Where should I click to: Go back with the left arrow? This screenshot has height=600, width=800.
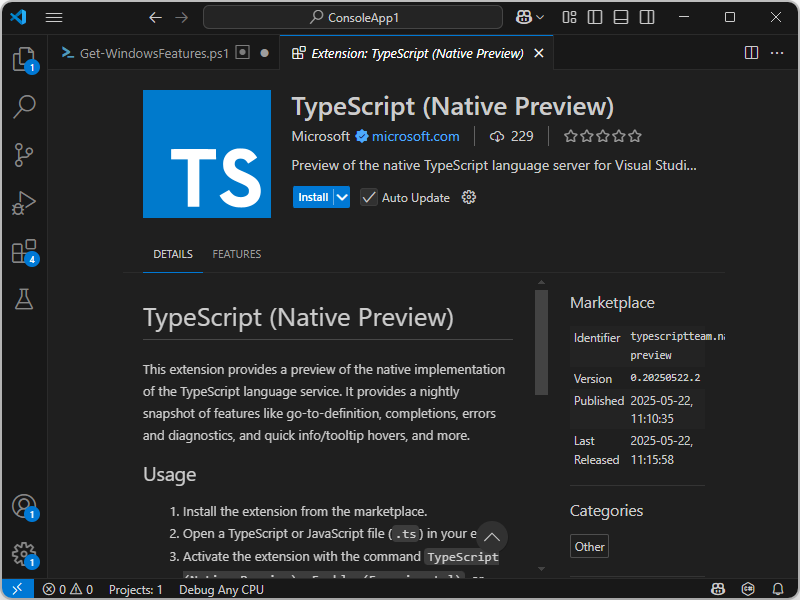pyautogui.click(x=155, y=18)
